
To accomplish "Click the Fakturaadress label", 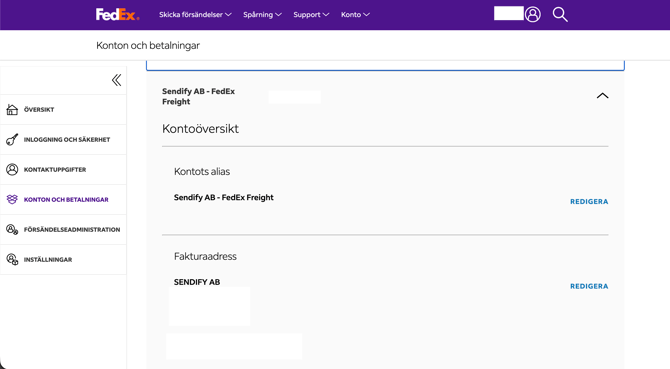I will tap(205, 256).
